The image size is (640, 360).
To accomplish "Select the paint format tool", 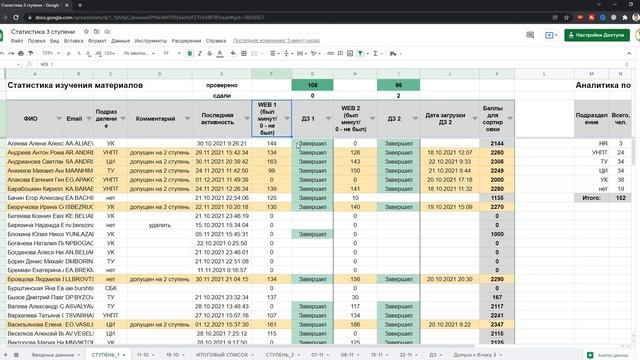I will pyautogui.click(x=31, y=53).
